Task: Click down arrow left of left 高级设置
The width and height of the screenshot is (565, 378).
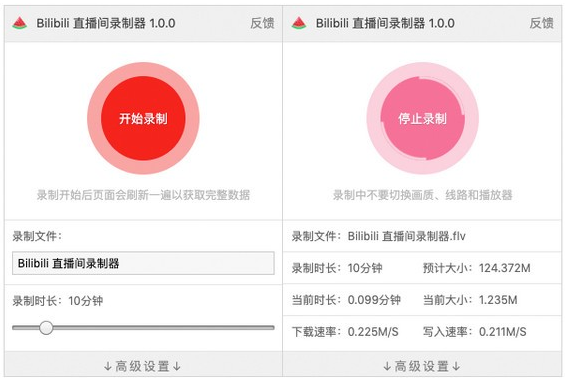Action: 108,366
